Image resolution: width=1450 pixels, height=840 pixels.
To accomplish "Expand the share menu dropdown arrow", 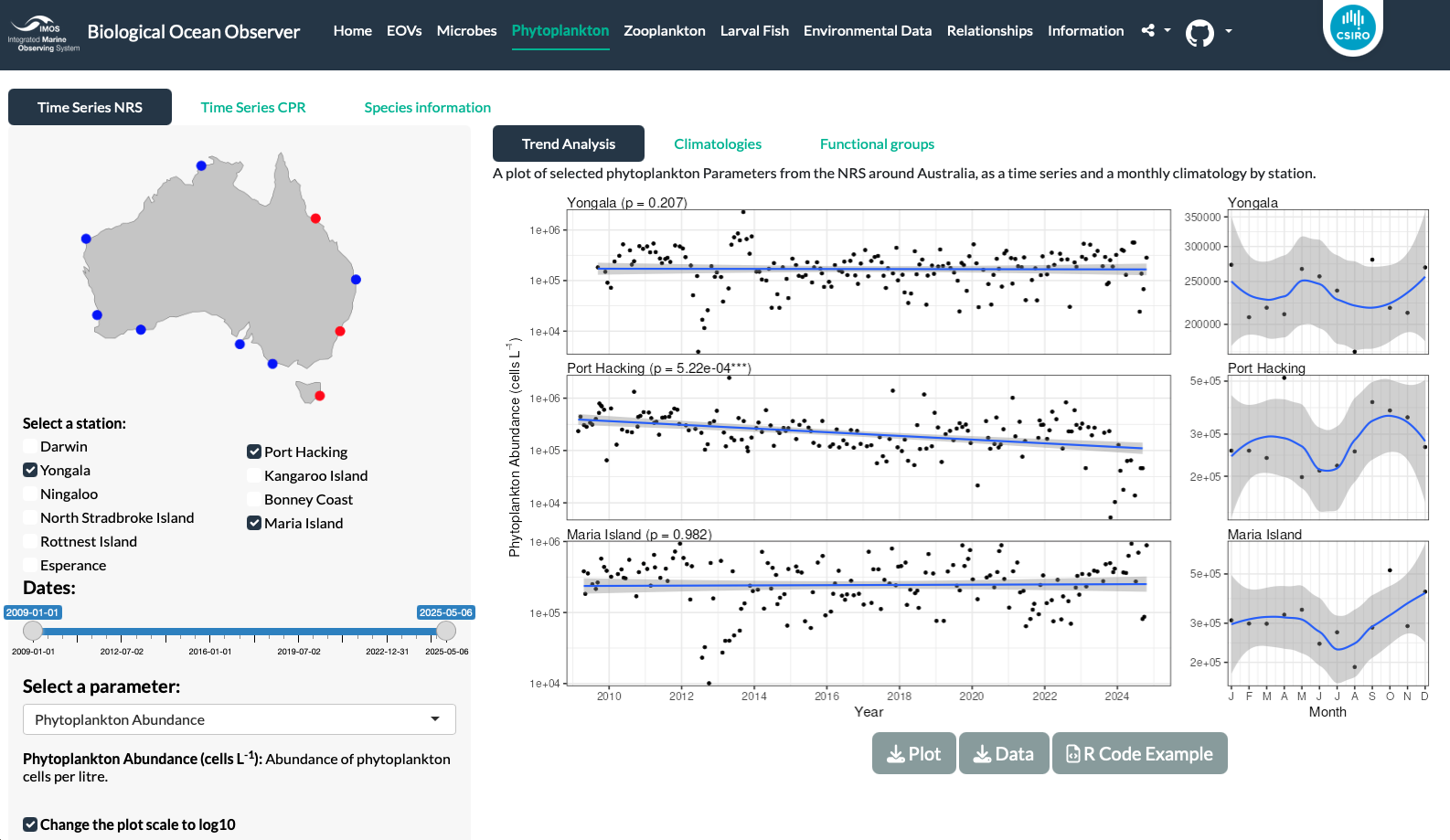I will [x=1167, y=30].
